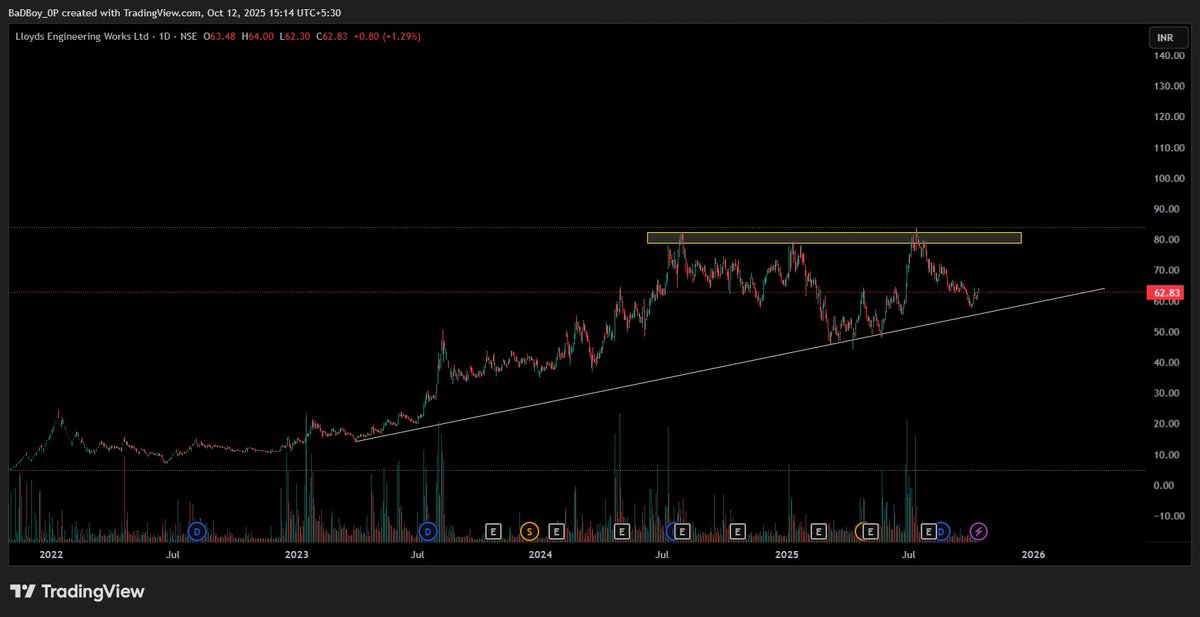Select the white ascending trendline
1200x617 pixels.
730,364
